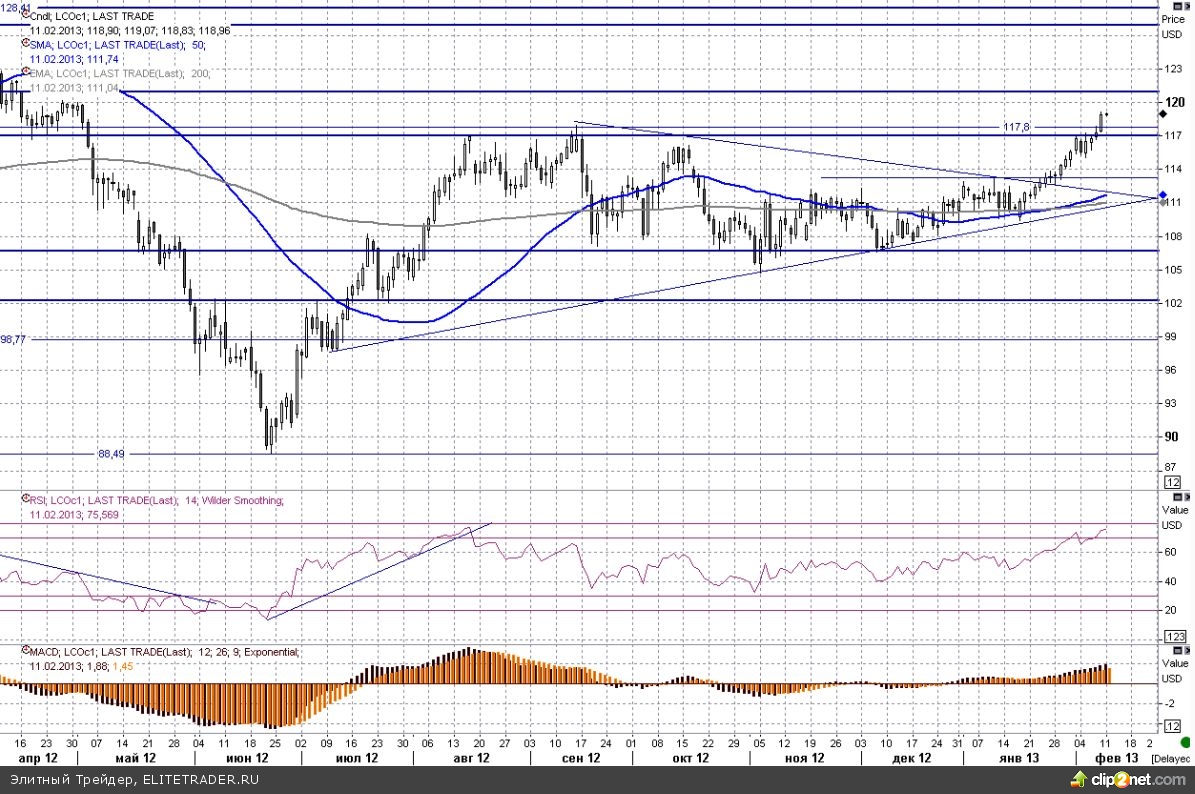Click the RSI indicator legend marker icon
This screenshot has width=1195, height=794.
(x=25, y=499)
